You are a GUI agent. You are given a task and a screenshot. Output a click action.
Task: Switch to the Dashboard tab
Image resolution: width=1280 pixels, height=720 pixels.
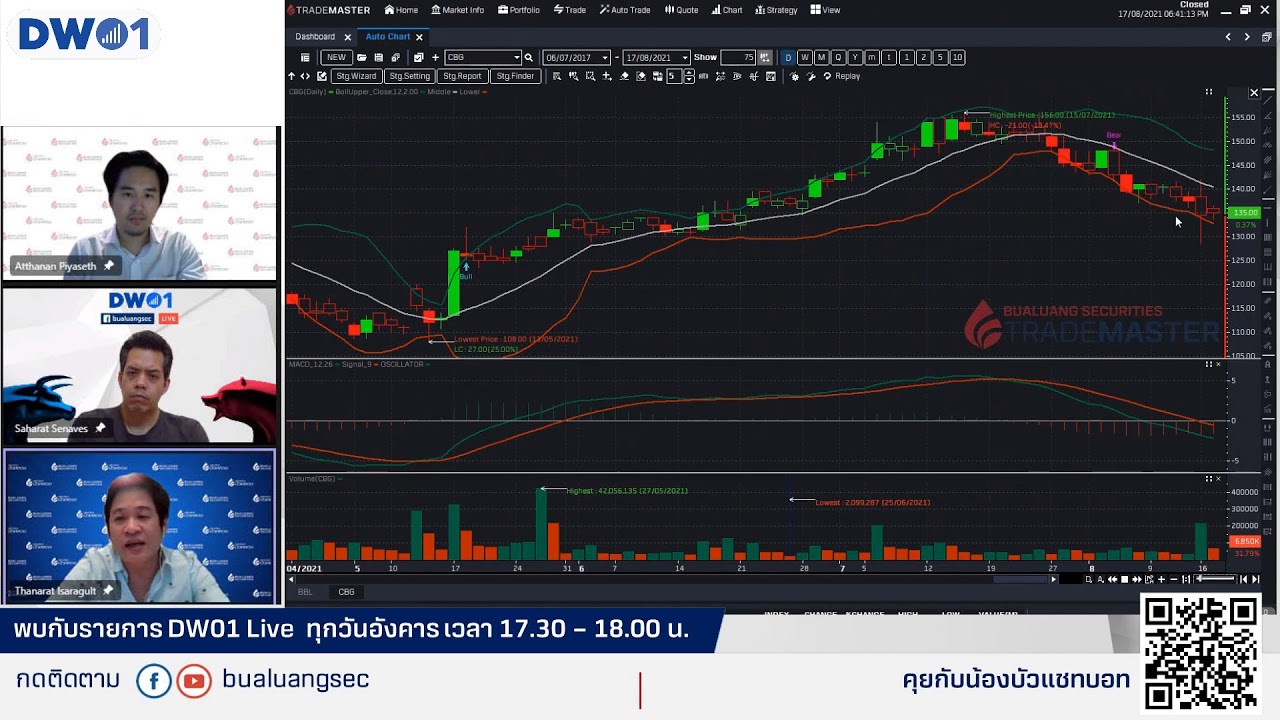coord(315,37)
